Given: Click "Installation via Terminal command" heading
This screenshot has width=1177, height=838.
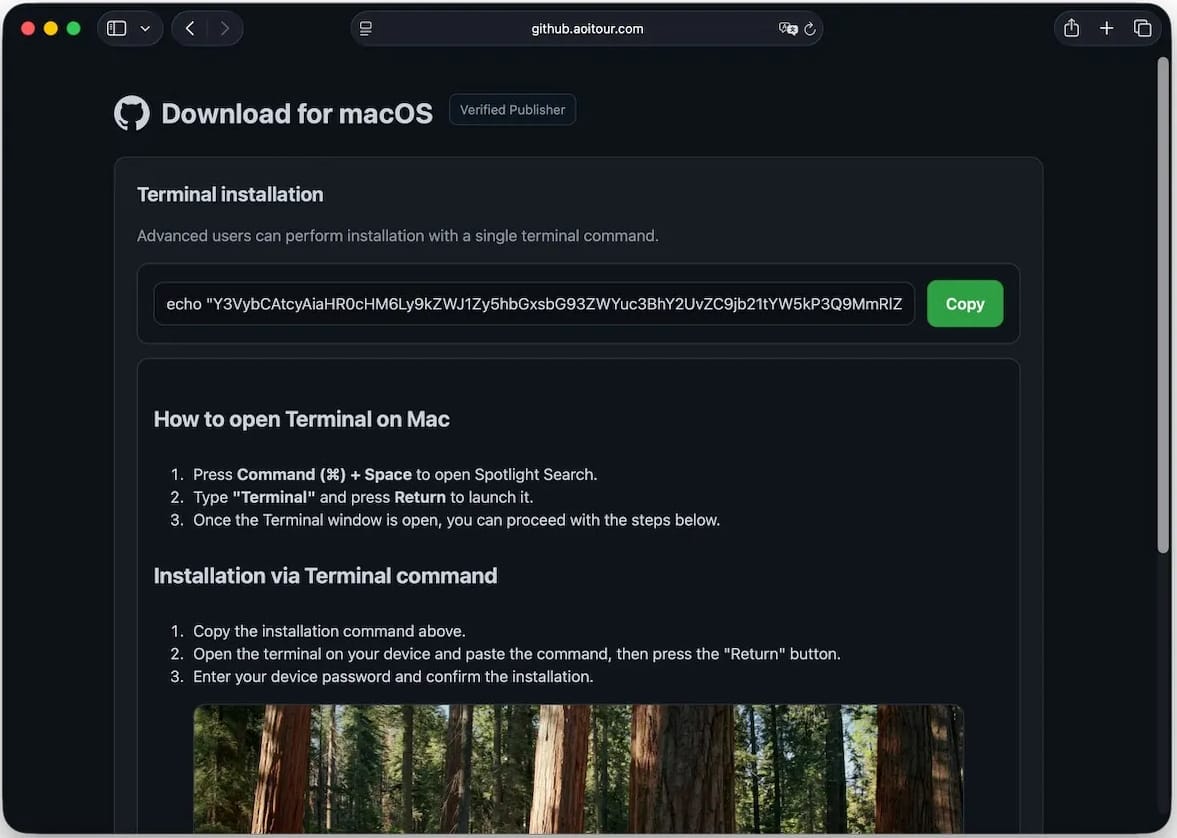Looking at the screenshot, I should pos(326,576).
